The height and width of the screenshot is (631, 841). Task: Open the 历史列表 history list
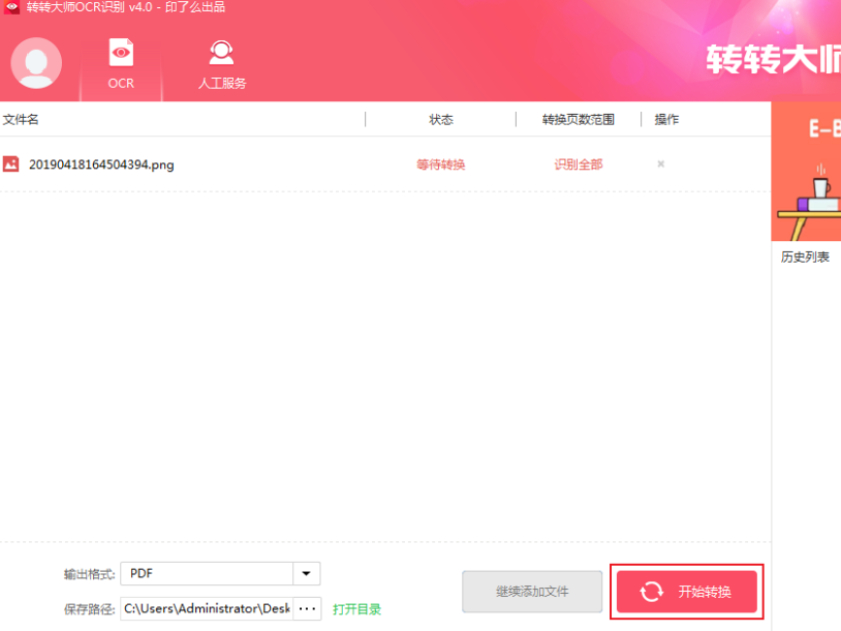[805, 257]
